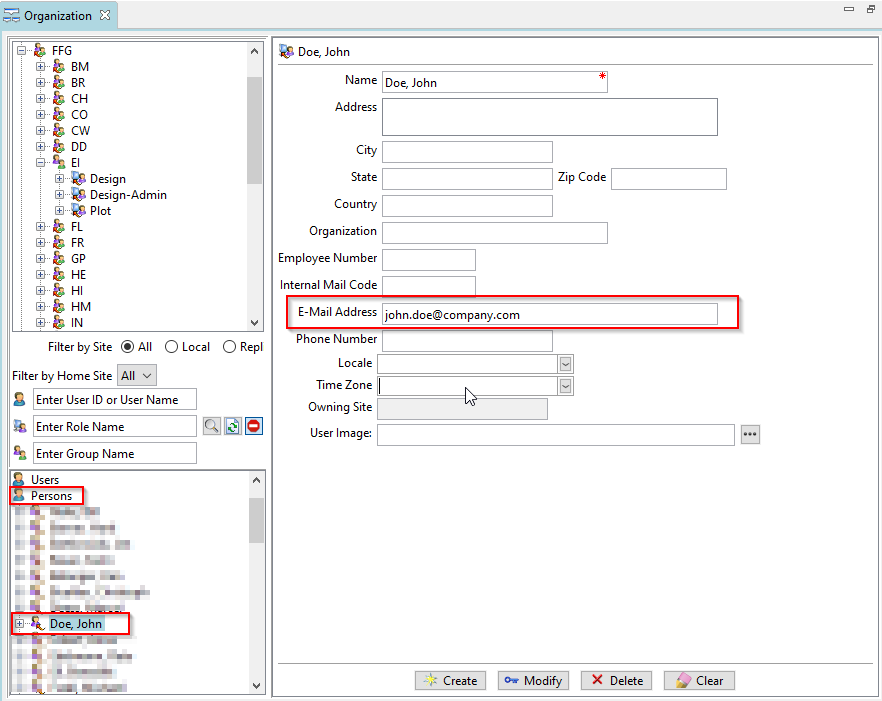882x701 pixels.
Task: Click the FFG root group icon
Action: click(x=40, y=51)
